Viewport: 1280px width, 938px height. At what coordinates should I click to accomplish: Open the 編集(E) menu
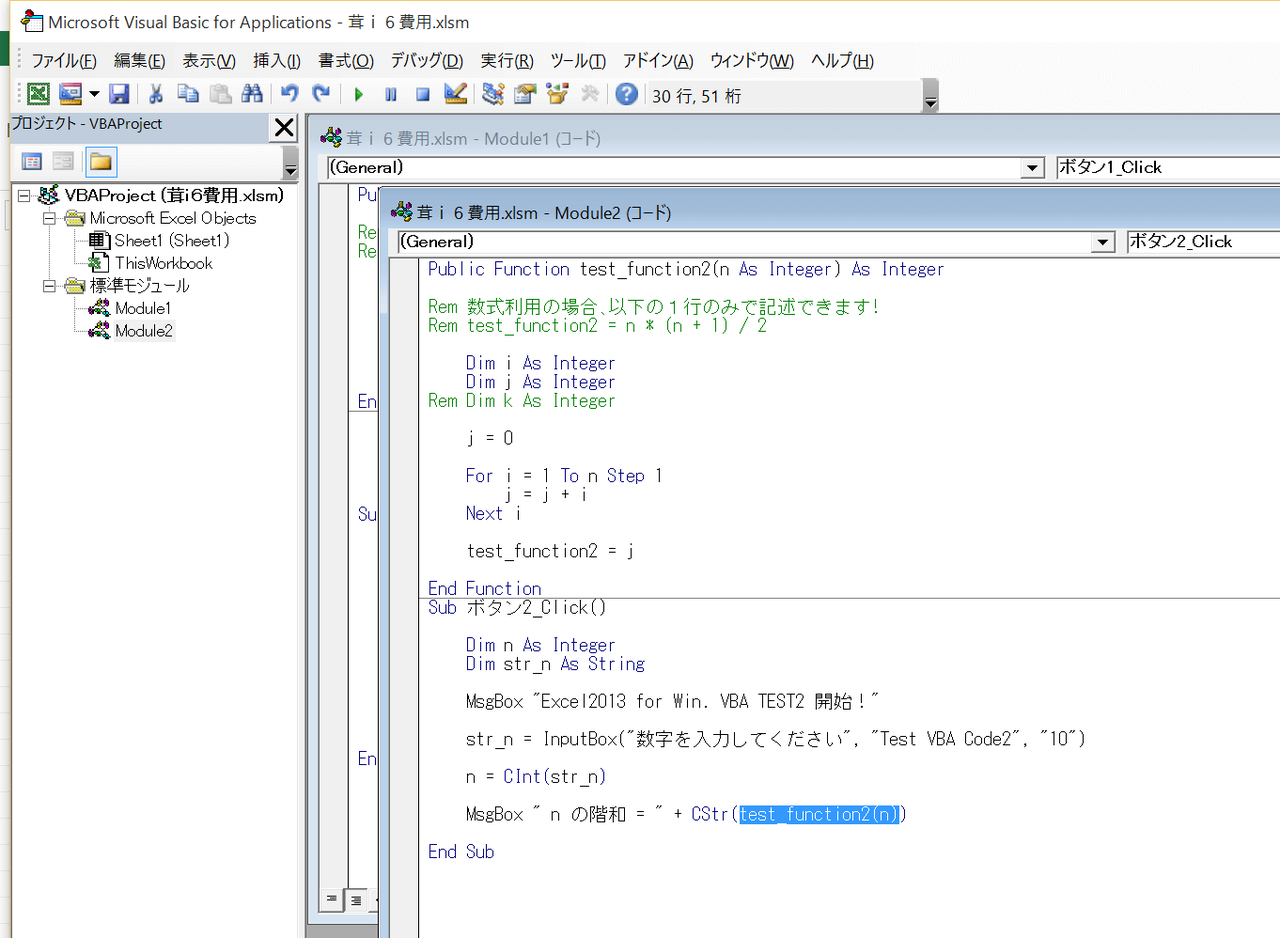click(x=140, y=61)
